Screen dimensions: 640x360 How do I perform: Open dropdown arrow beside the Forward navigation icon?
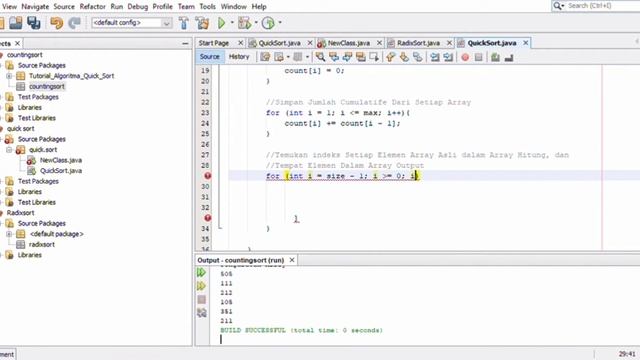(307, 57)
